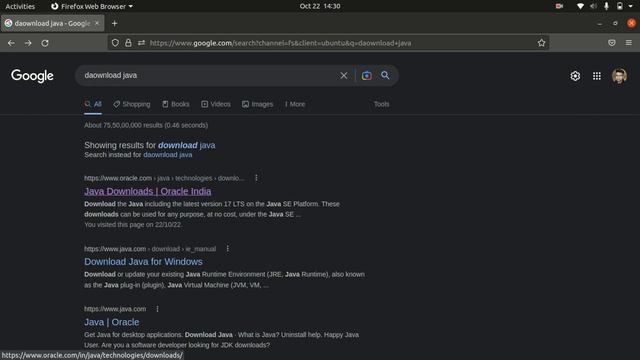
Task: Save page to Pocket
Action: click(611, 43)
